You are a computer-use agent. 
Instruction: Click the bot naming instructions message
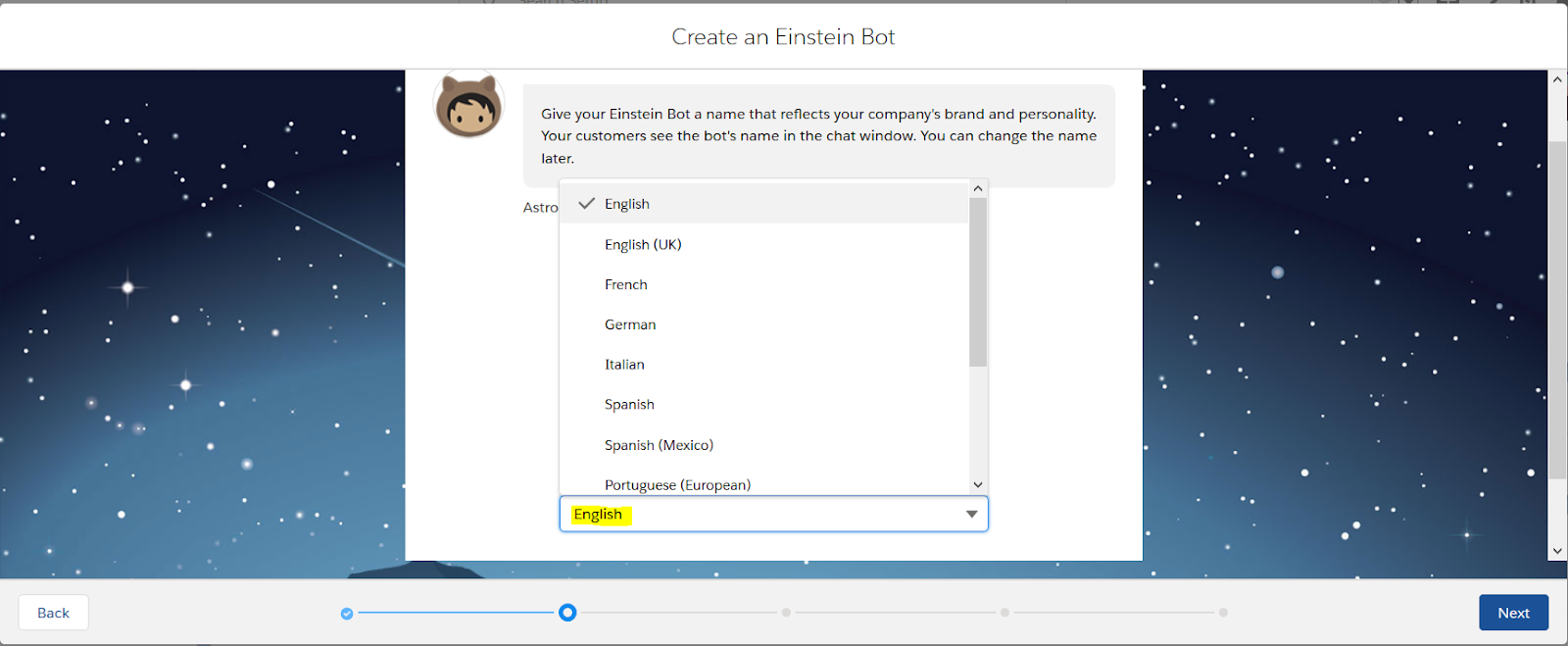coord(818,136)
